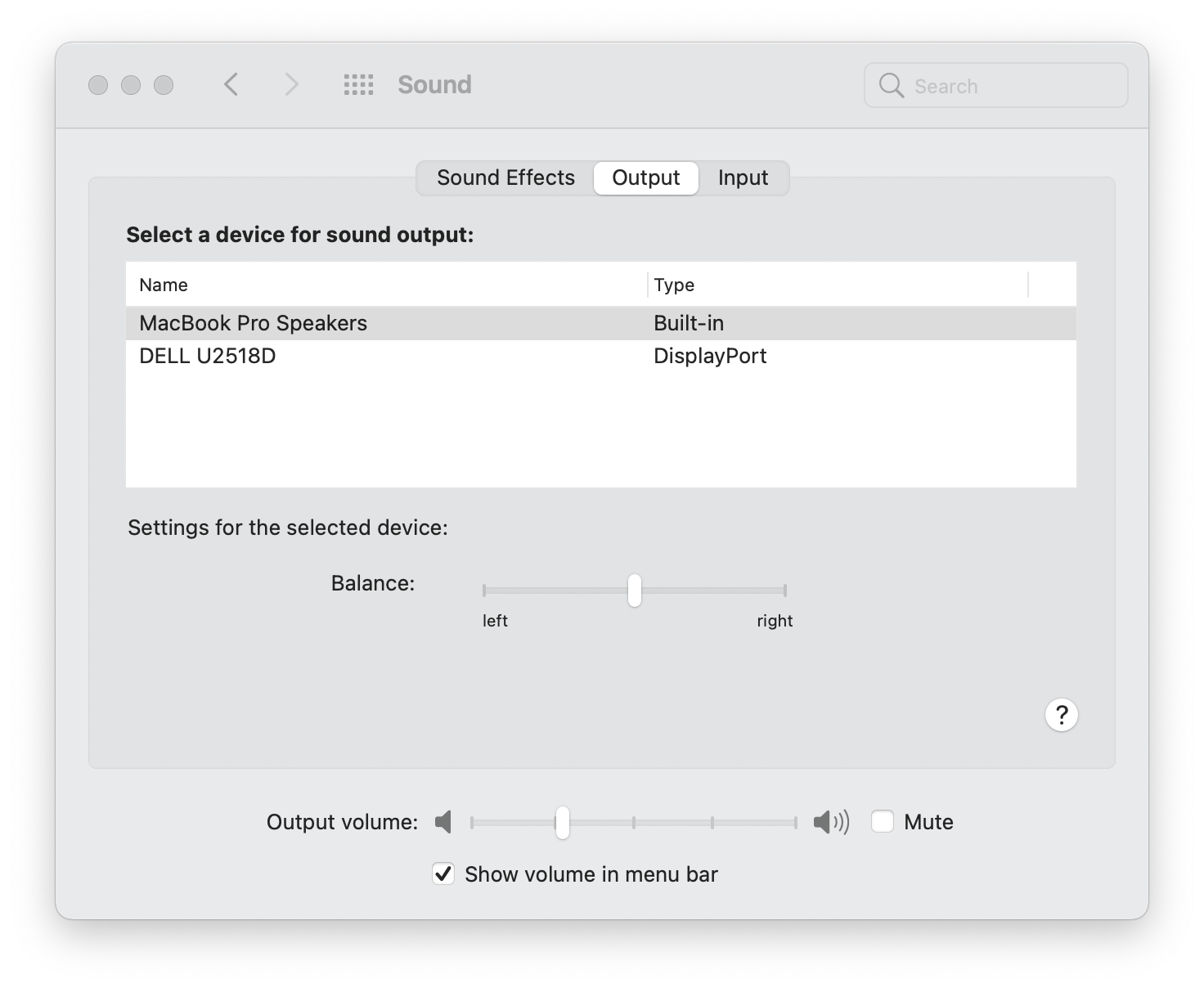Uncheck Show volume in menu bar
1204x988 pixels.
(443, 873)
